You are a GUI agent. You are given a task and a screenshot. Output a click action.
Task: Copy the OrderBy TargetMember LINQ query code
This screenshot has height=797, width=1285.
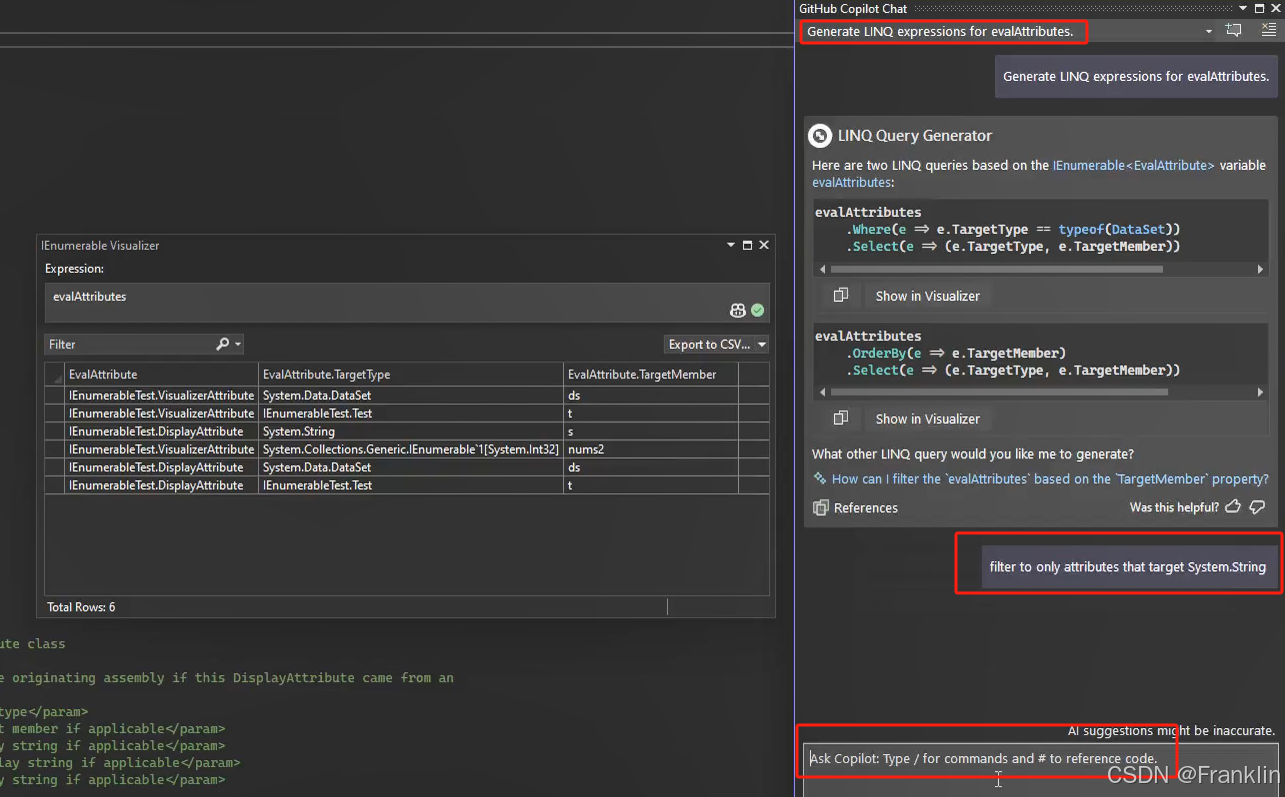[x=841, y=418]
